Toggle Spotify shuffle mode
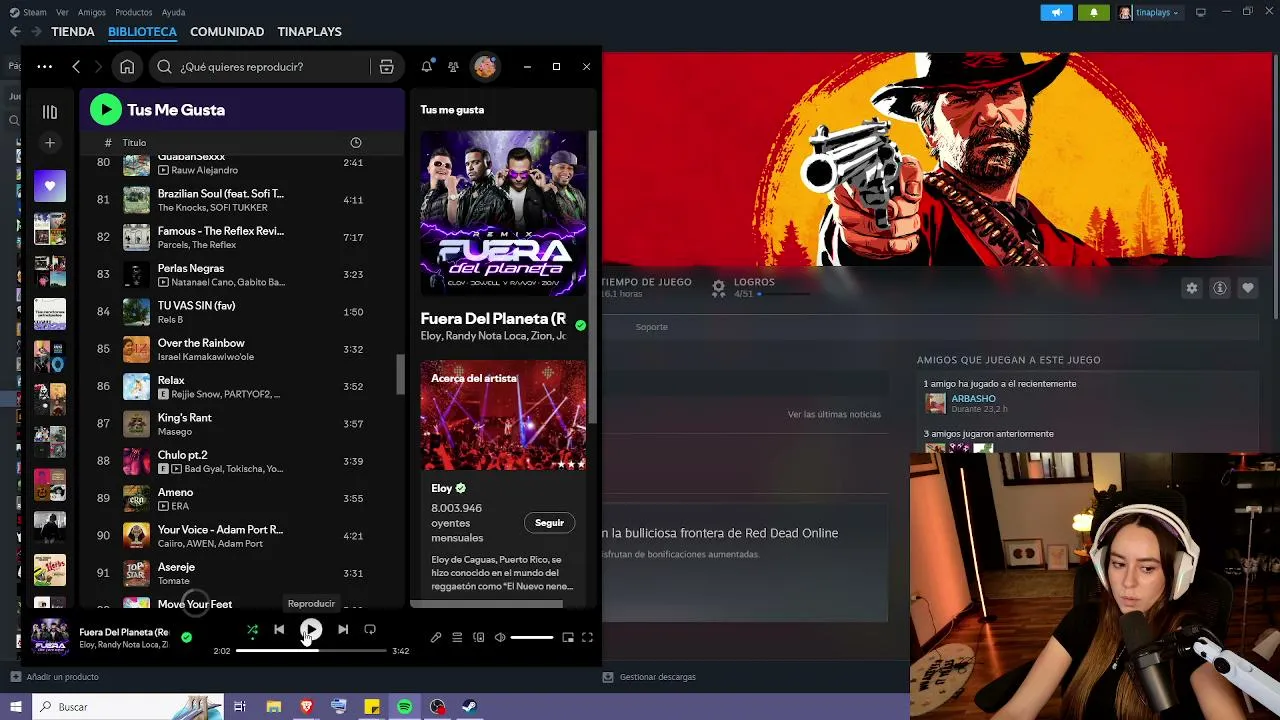The image size is (1280, 720). coord(252,629)
